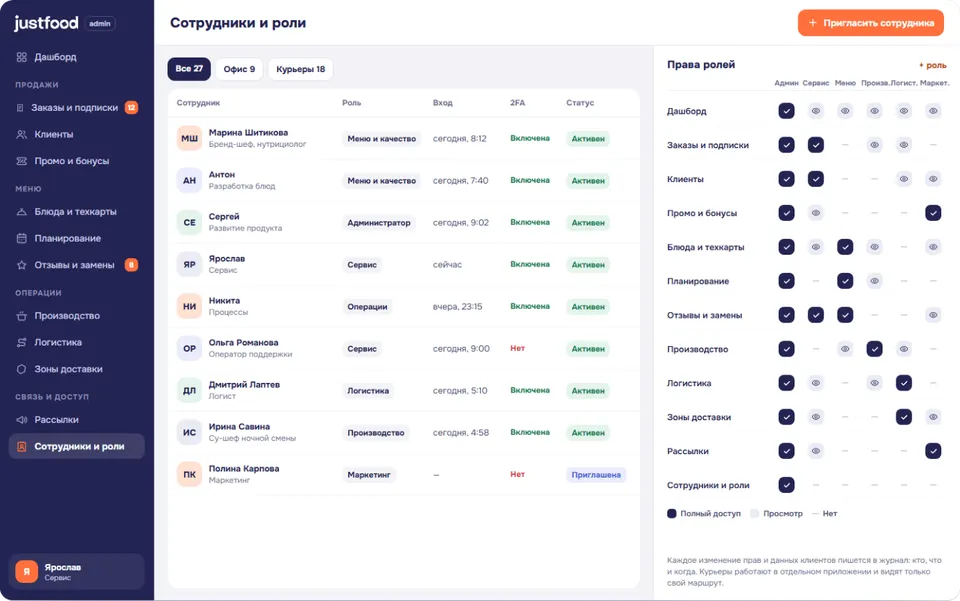Open the admin label next to logo
Image resolution: width=960 pixels, height=601 pixels.
[x=100, y=24]
